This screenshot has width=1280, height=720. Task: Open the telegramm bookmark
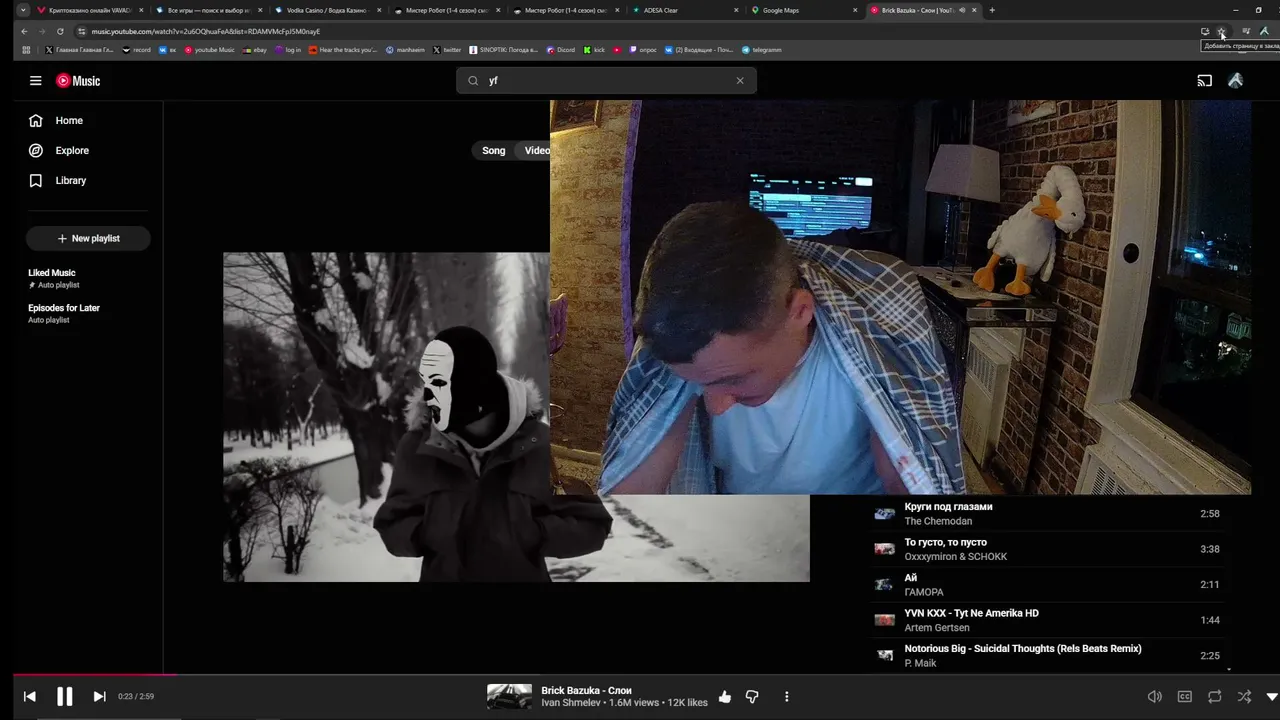tap(761, 50)
